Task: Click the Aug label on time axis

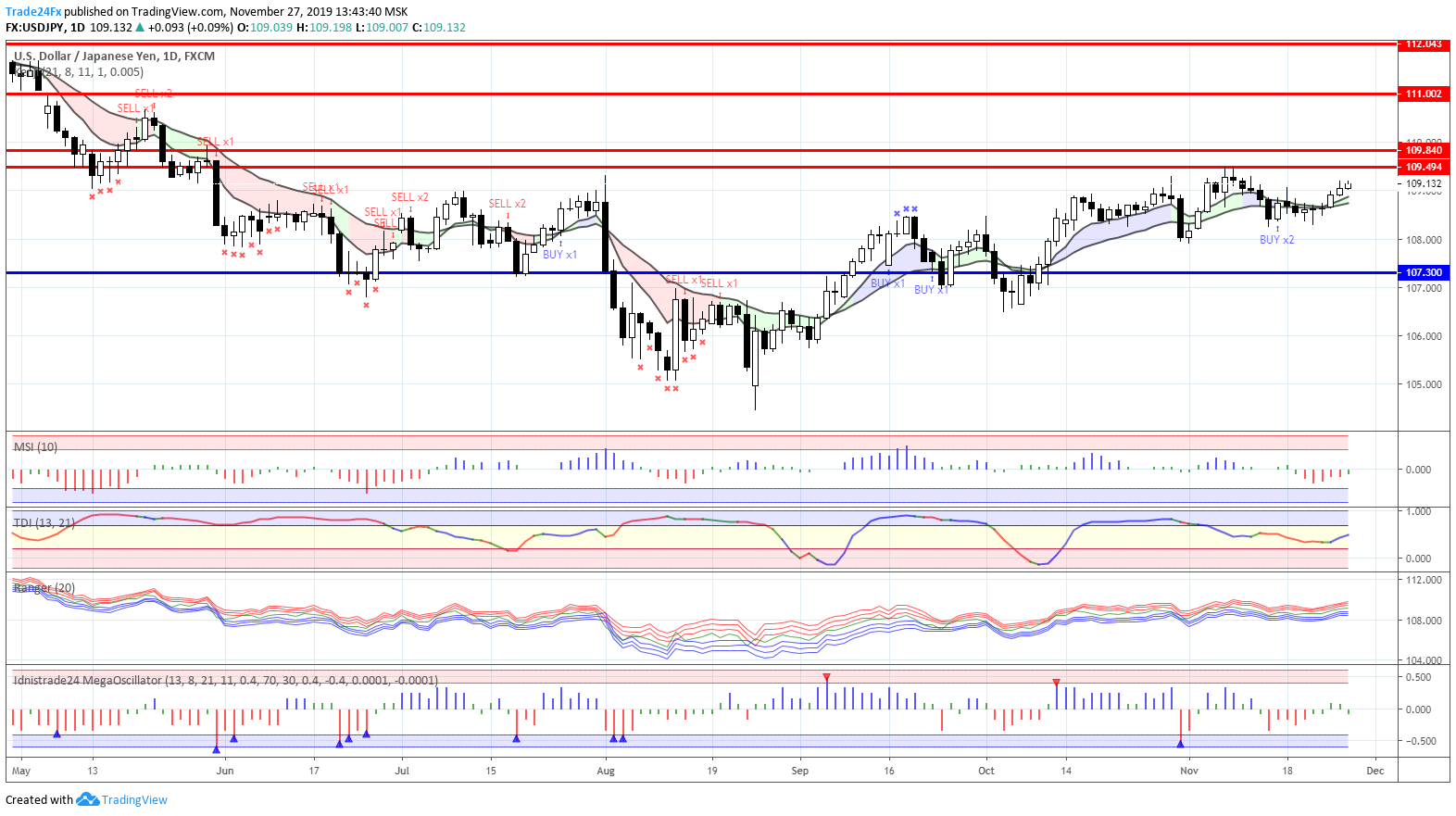Action: tap(606, 771)
